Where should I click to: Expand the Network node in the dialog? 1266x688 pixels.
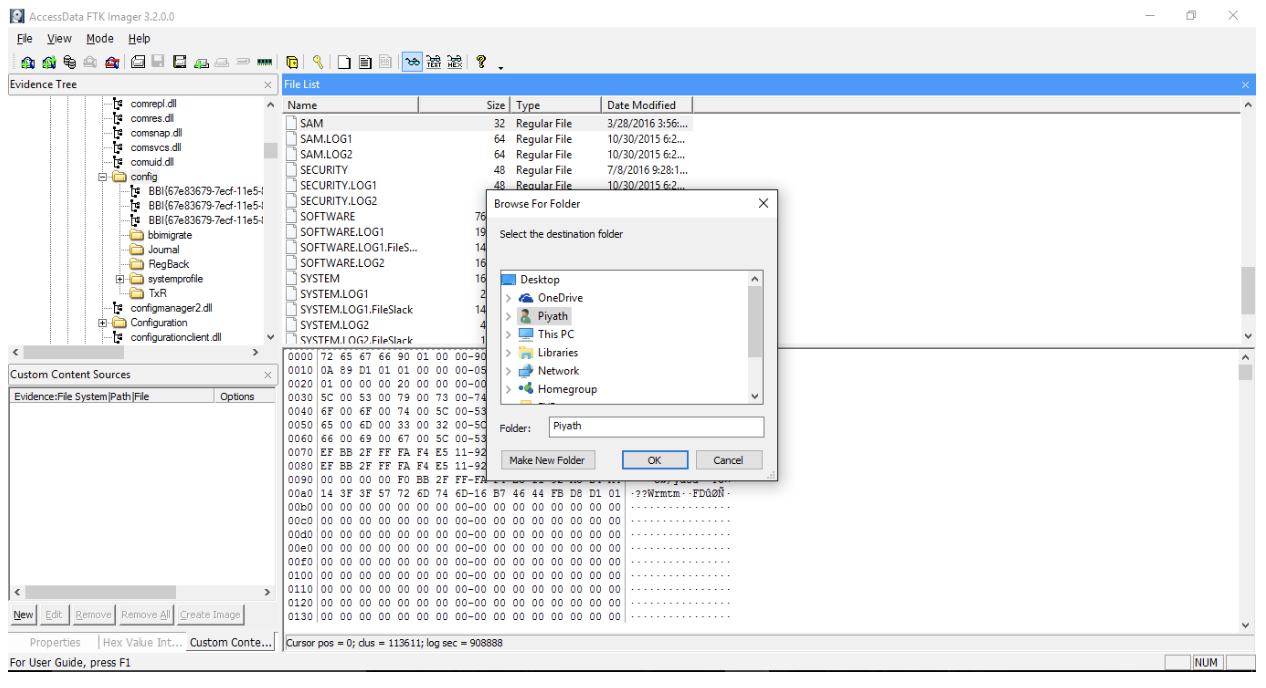click(x=508, y=371)
